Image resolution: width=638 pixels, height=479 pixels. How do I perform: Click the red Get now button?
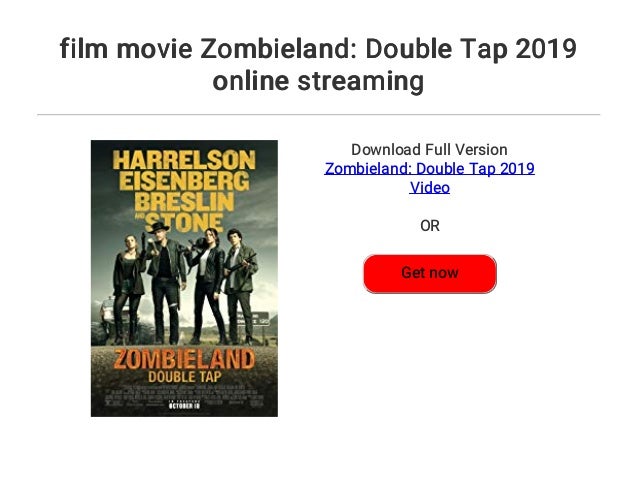(x=430, y=273)
